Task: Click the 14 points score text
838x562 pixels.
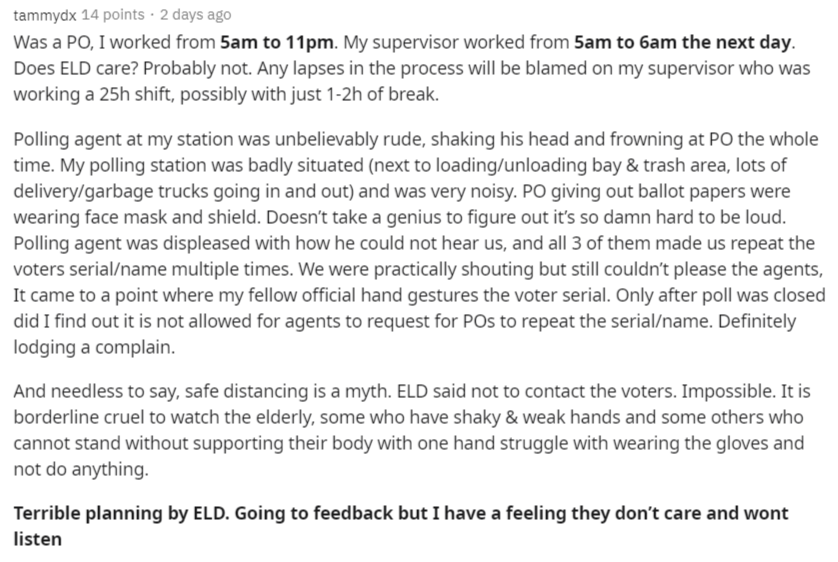Action: tap(113, 14)
